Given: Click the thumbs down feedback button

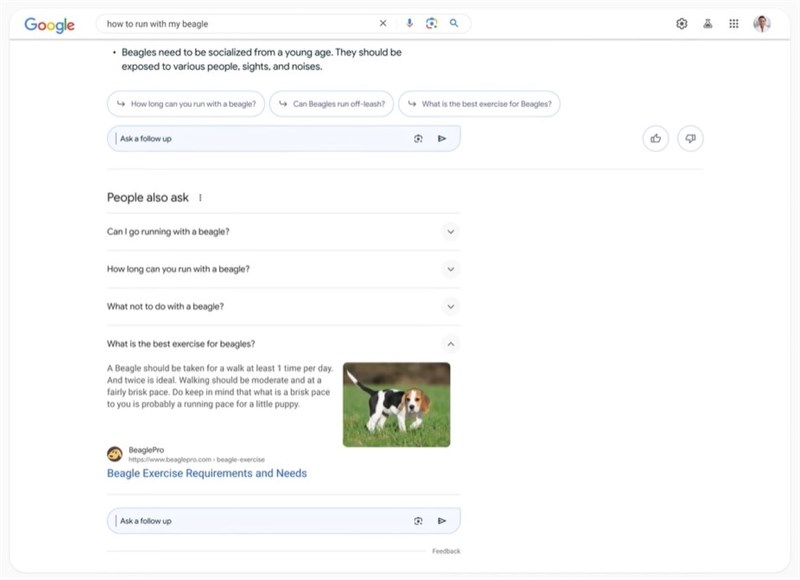Looking at the screenshot, I should (690, 139).
